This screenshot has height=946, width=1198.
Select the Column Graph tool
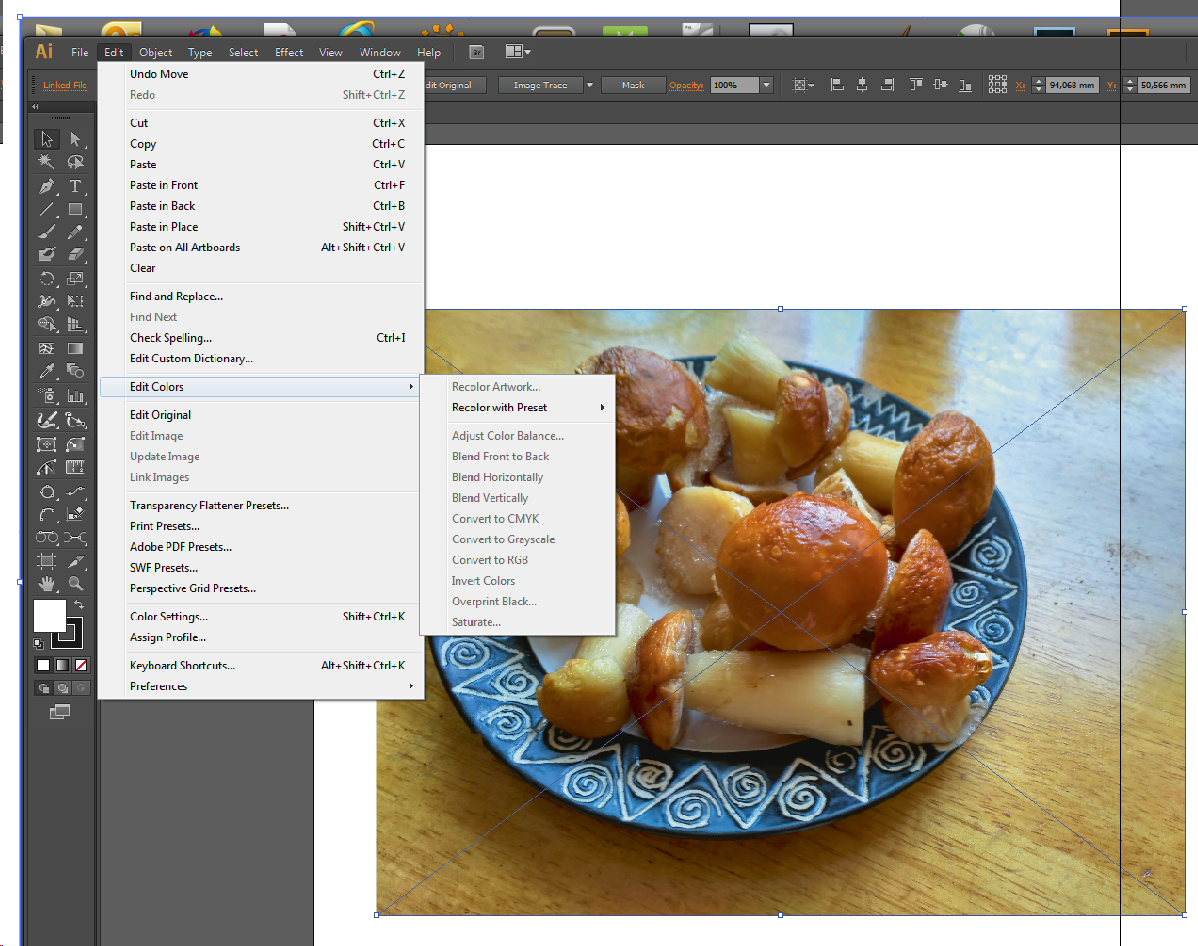pos(75,396)
